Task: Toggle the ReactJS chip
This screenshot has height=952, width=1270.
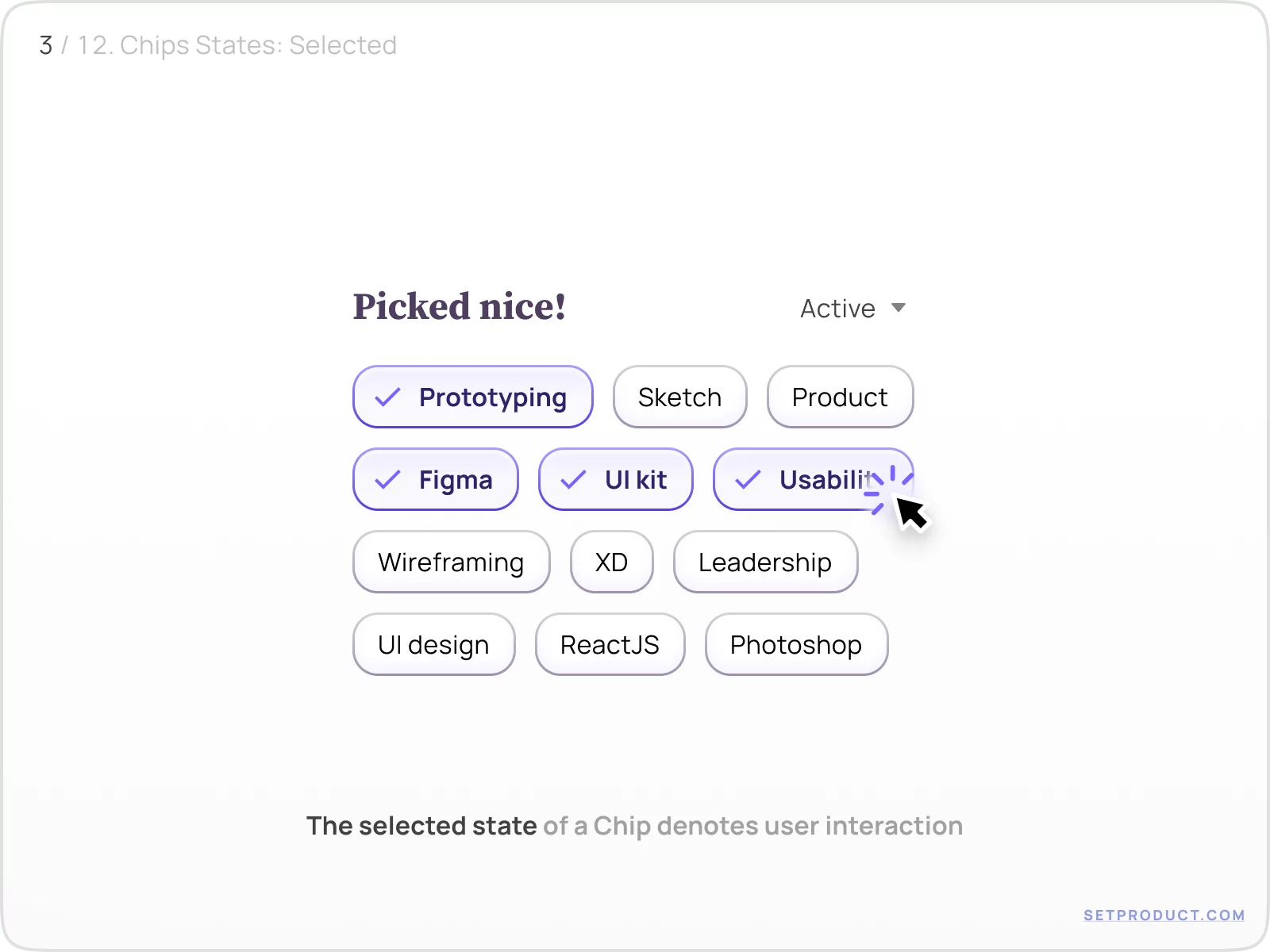Action: [x=610, y=645]
